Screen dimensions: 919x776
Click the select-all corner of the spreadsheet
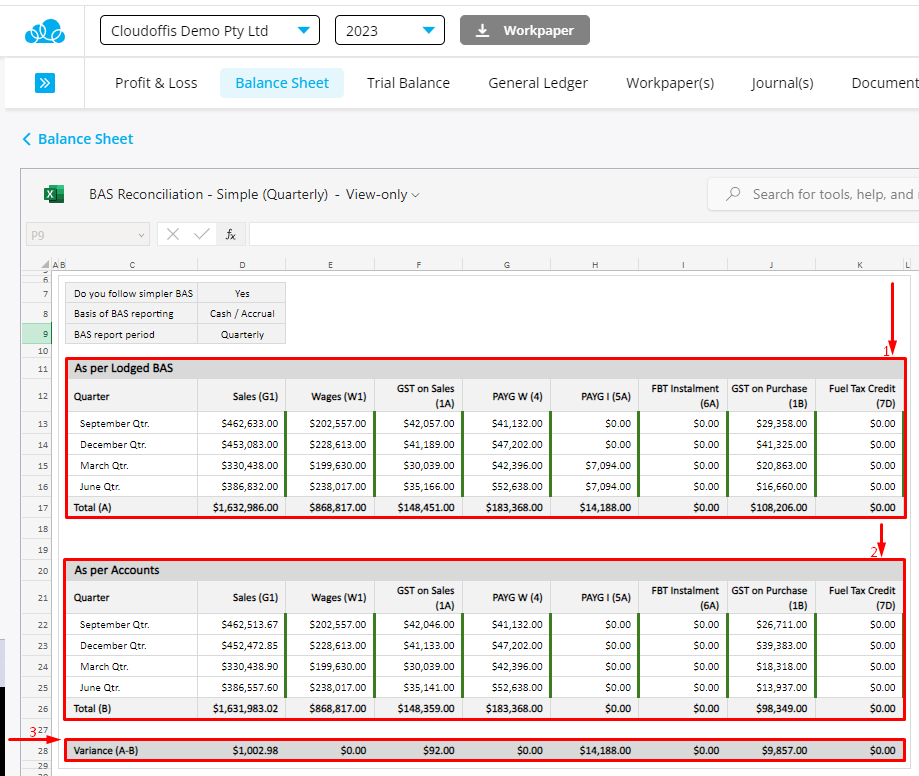45,264
